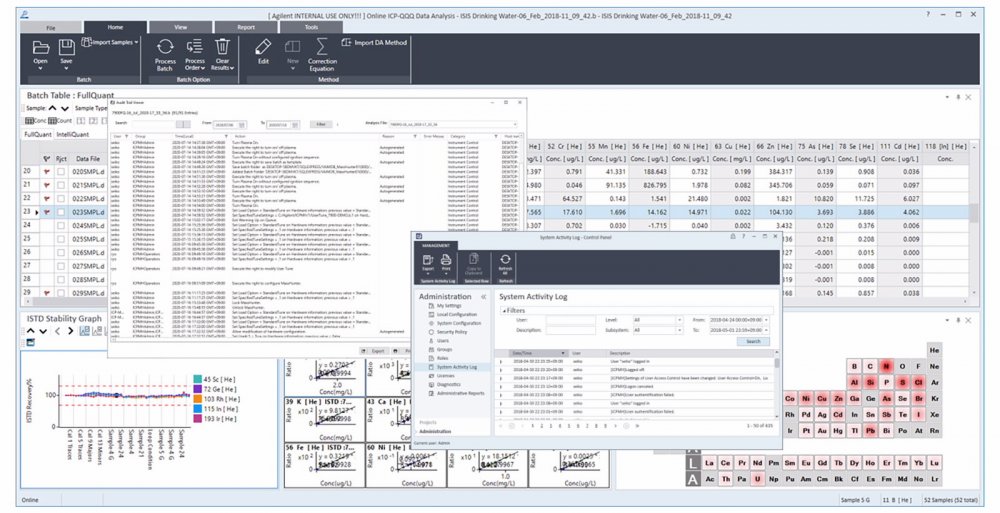
Task: Click the previous sample up arrow in Batch Table
Action: pos(53,108)
